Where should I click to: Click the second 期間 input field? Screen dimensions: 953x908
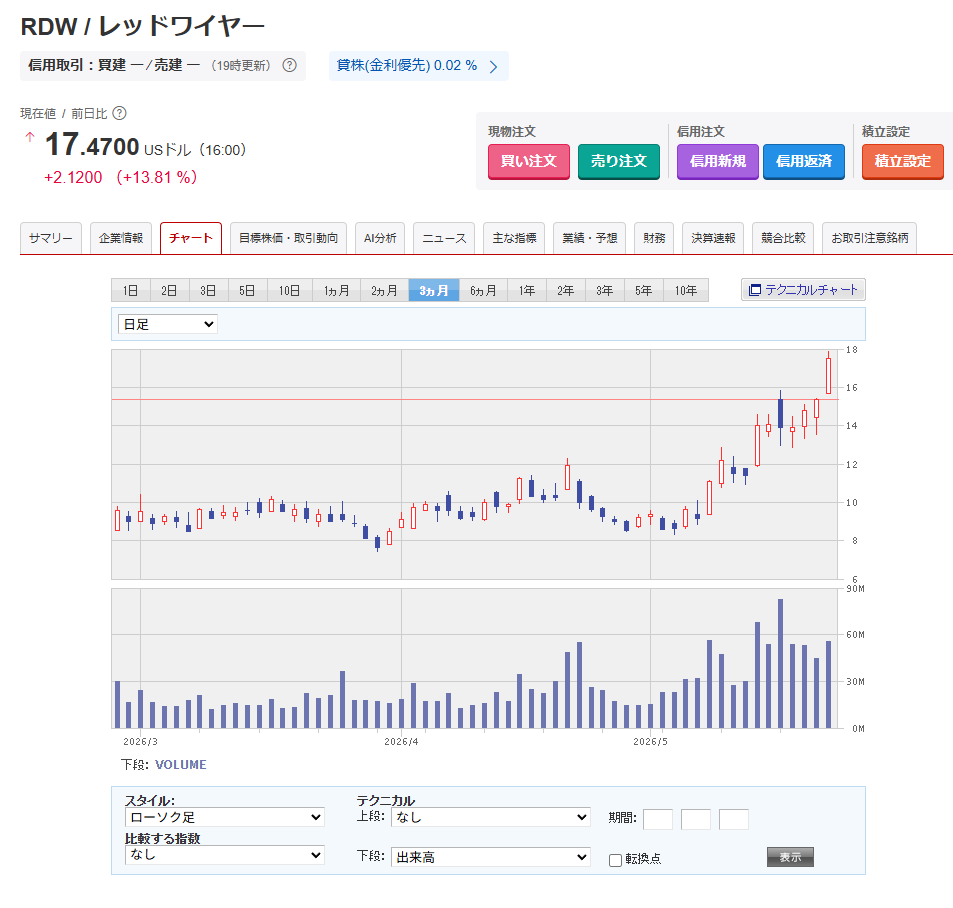696,819
